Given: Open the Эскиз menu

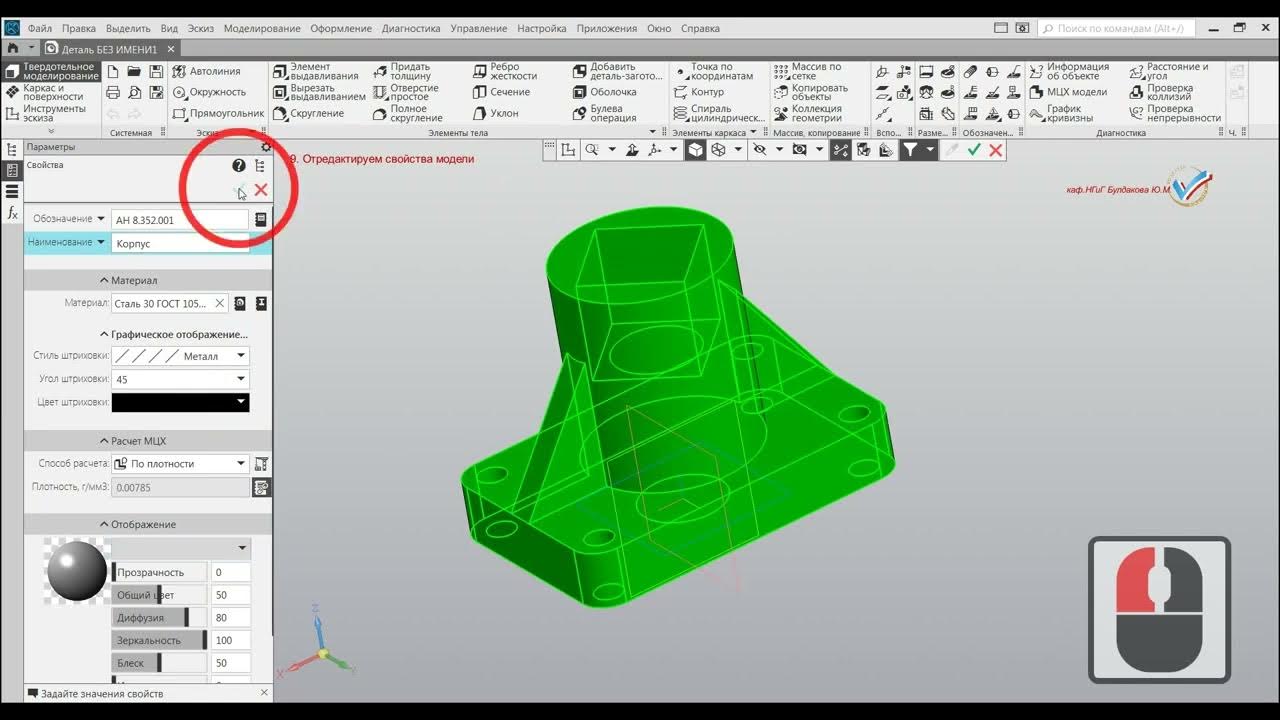Looking at the screenshot, I should pos(200,29).
